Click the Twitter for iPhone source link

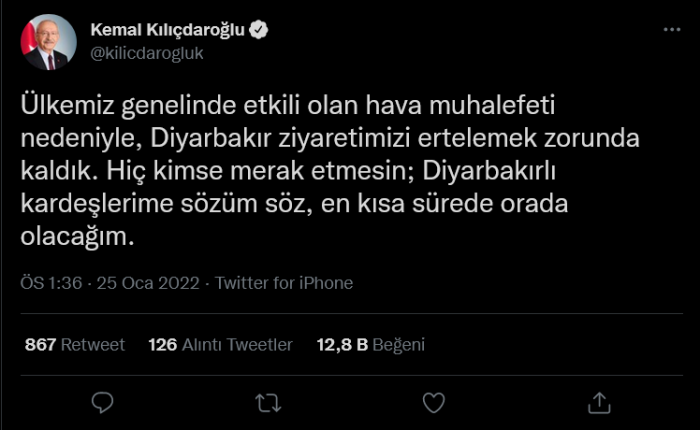tap(284, 283)
